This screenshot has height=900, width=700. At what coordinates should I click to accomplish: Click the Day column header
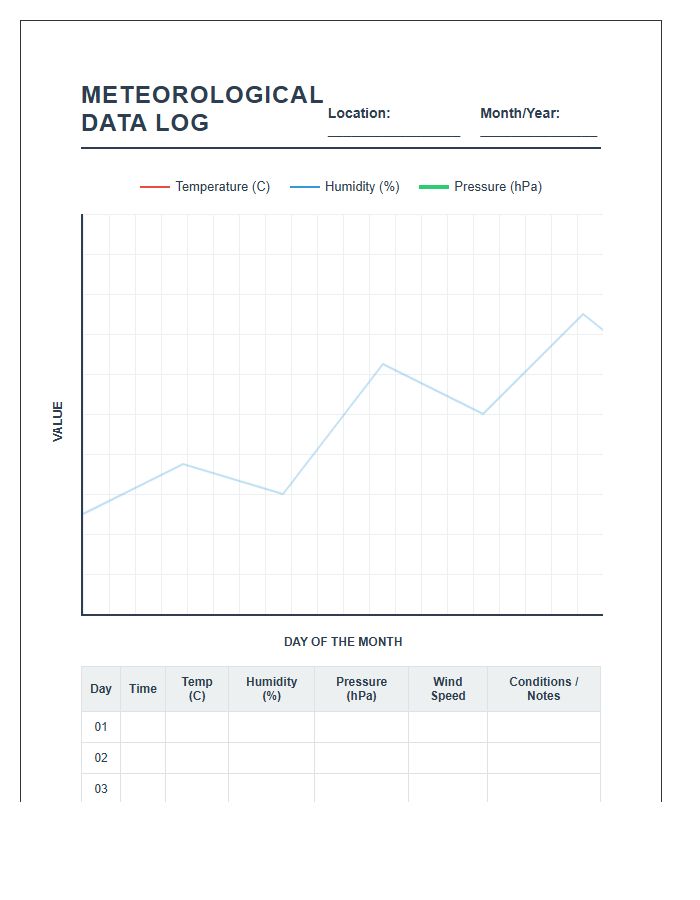pos(101,689)
